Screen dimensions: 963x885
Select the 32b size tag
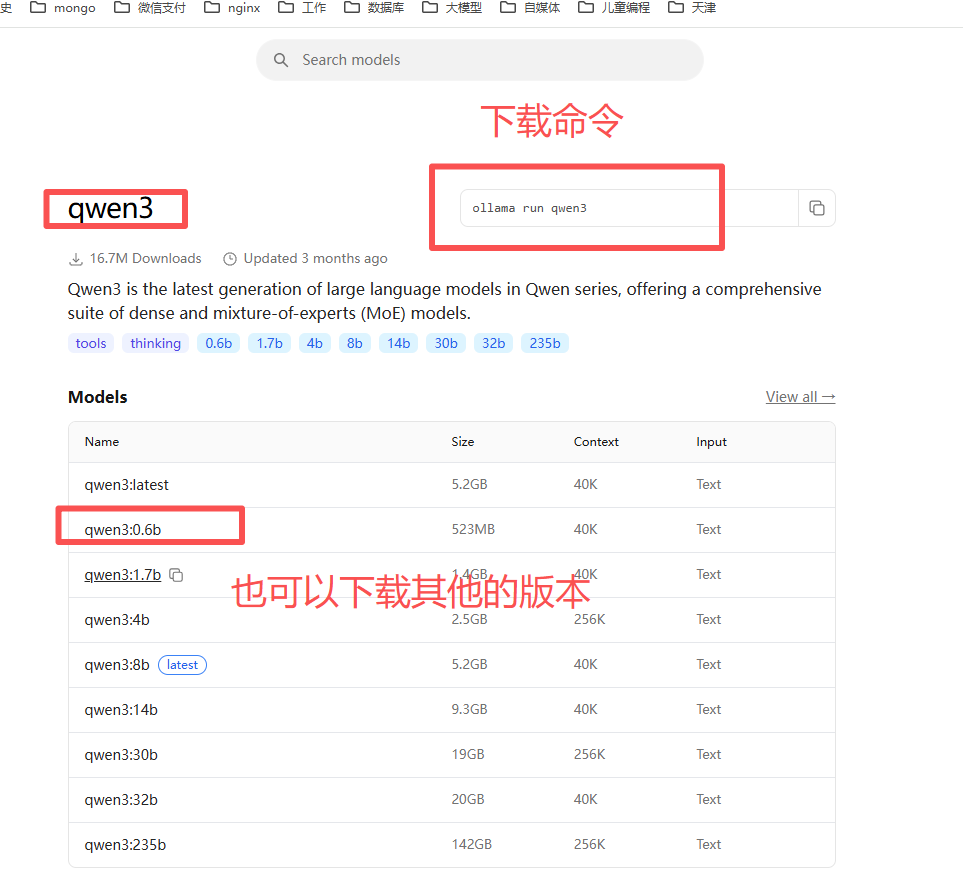(x=493, y=343)
